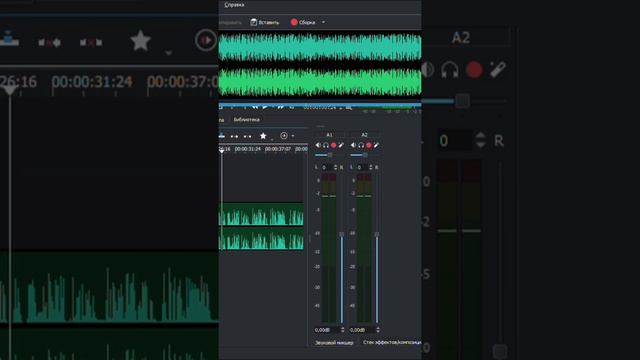Open the dropdown beside the preview-render icon
This screenshot has width=640, height=360.
(293, 136)
